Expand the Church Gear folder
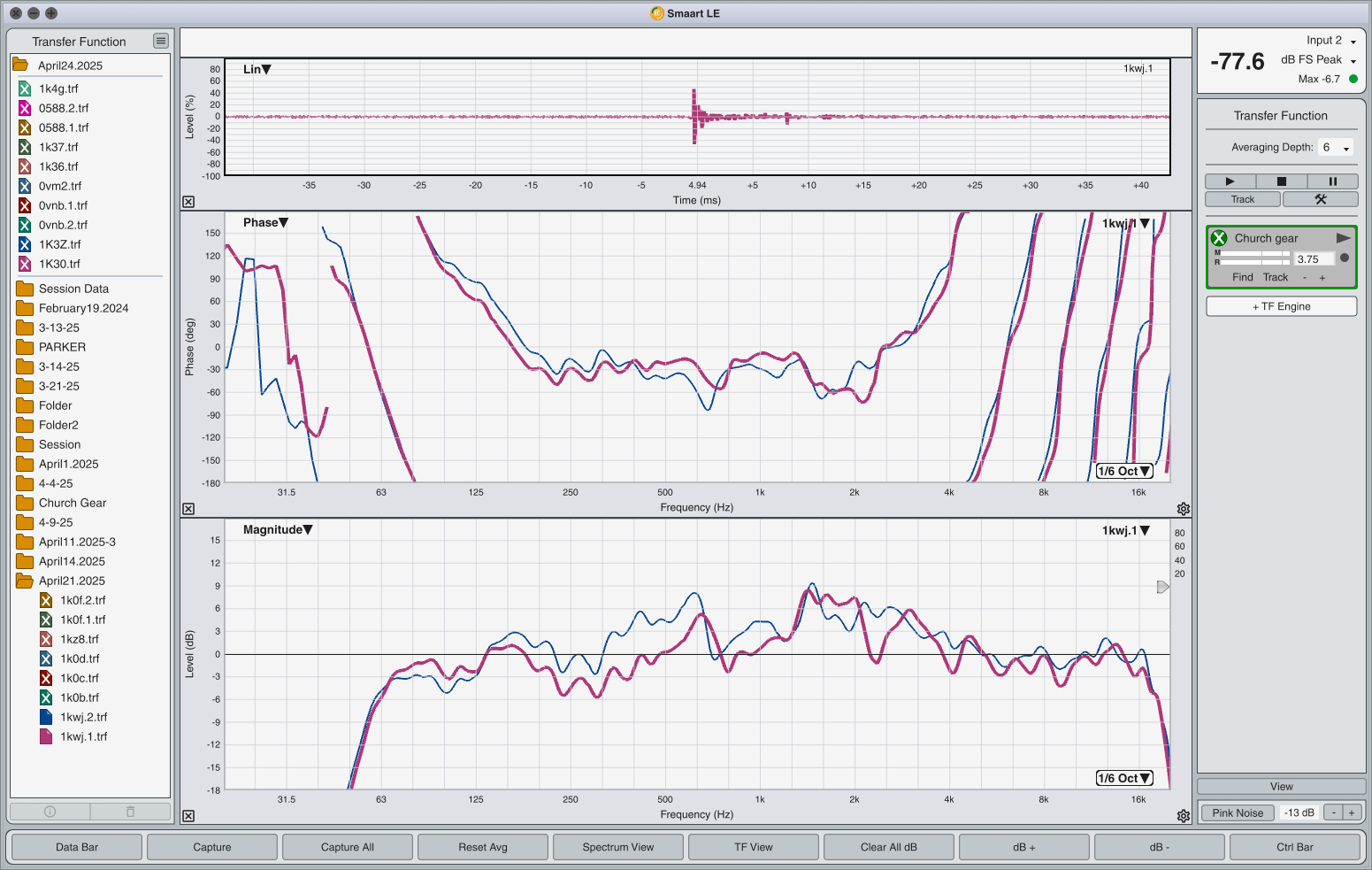This screenshot has height=870, width=1372. [x=25, y=503]
